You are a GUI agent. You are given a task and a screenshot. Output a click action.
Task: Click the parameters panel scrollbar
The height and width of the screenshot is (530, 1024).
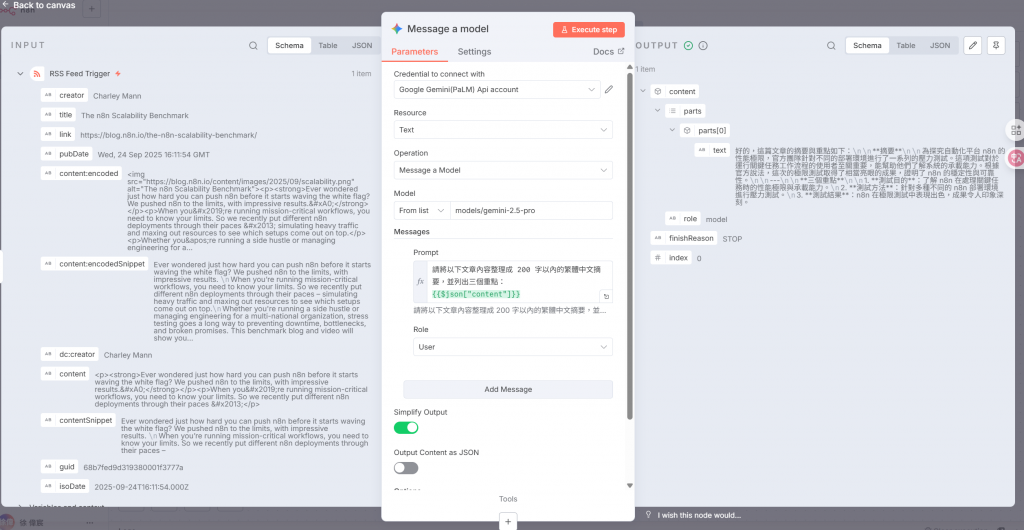pos(630,245)
